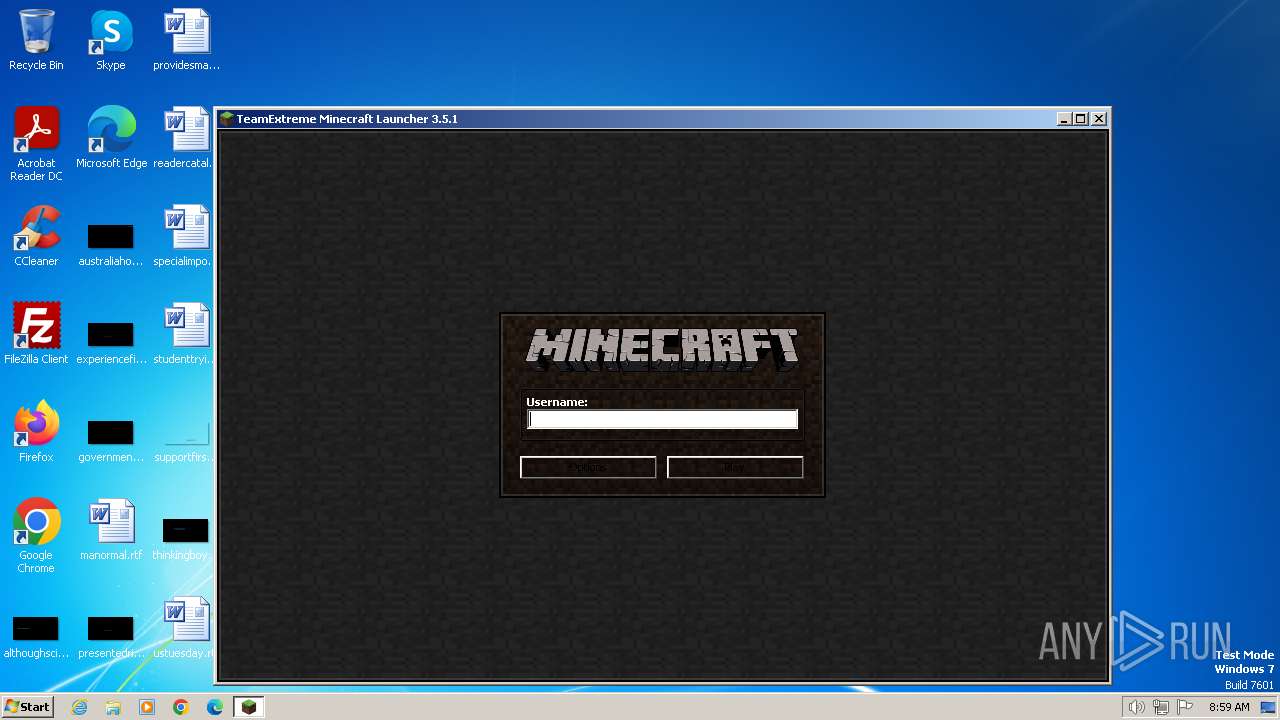Select the Firefox desktop shortcut
Image resolution: width=1280 pixels, height=720 pixels.
36,432
